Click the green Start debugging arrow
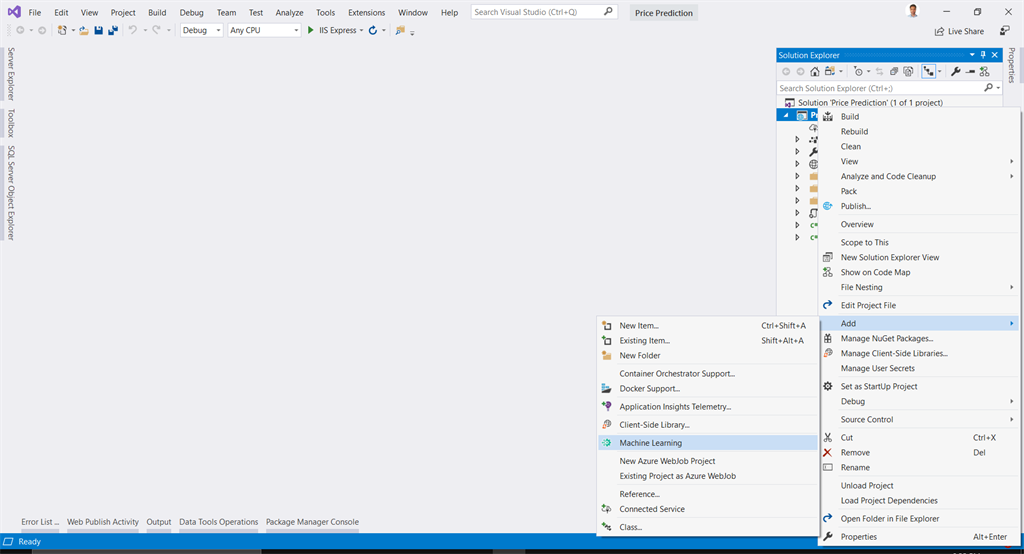This screenshot has width=1024, height=554. coord(311,30)
